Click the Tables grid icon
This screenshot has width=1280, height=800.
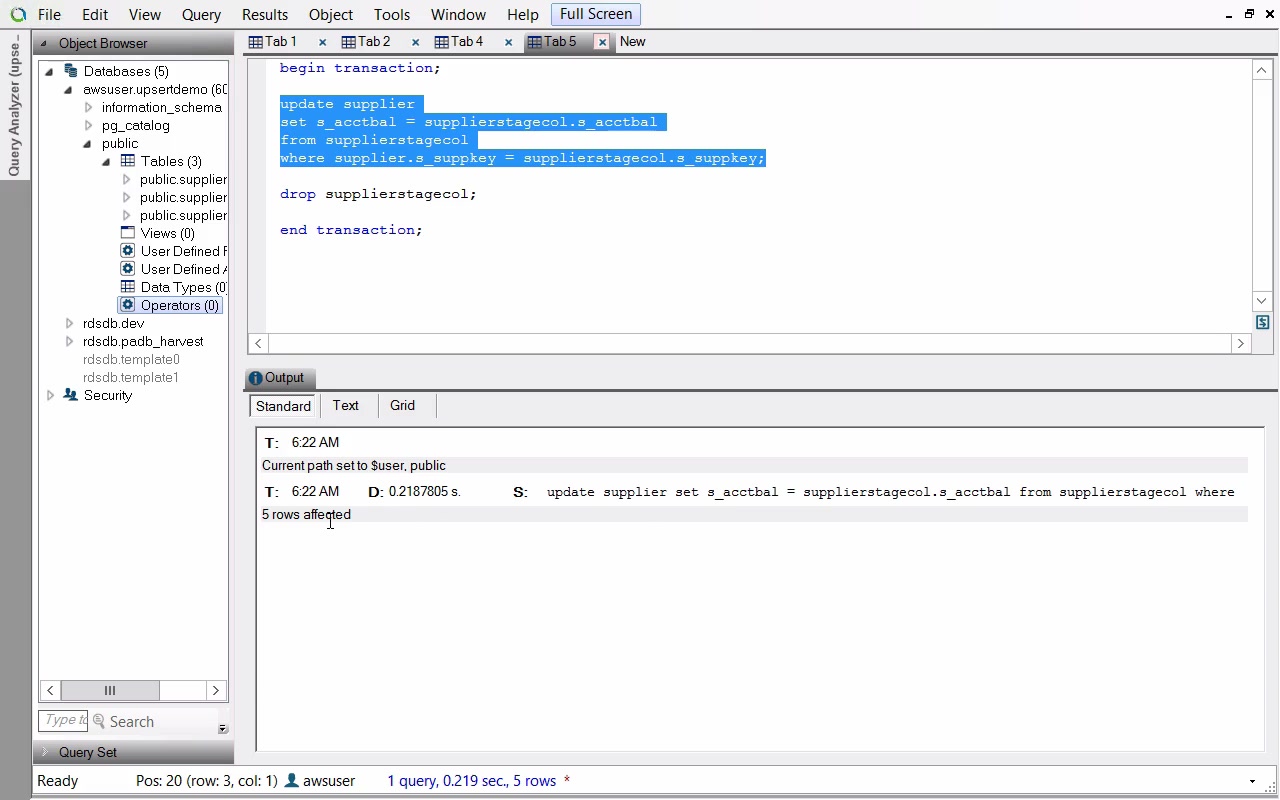pyautogui.click(x=128, y=161)
